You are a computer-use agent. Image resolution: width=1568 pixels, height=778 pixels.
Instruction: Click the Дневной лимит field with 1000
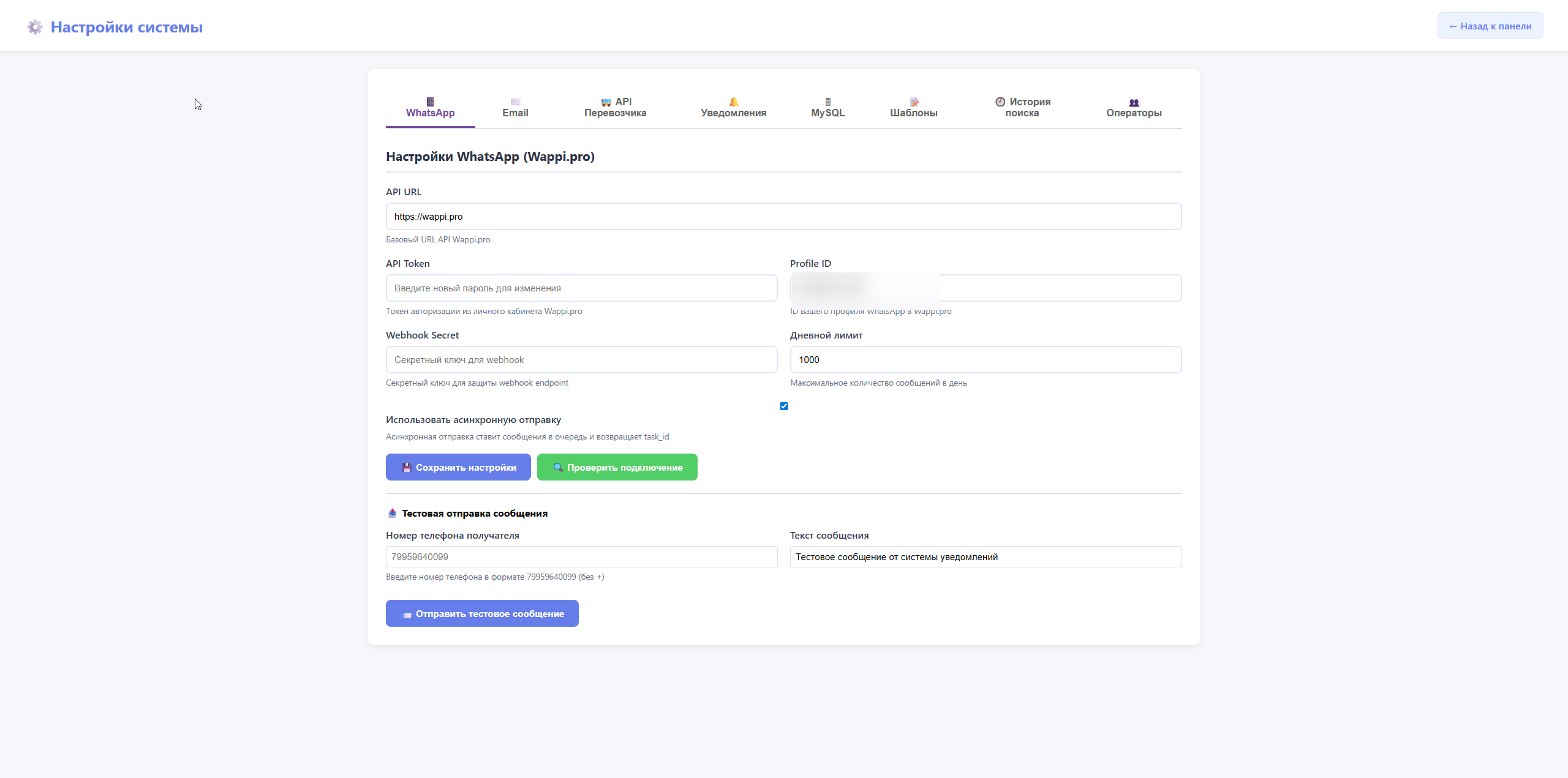pos(985,360)
